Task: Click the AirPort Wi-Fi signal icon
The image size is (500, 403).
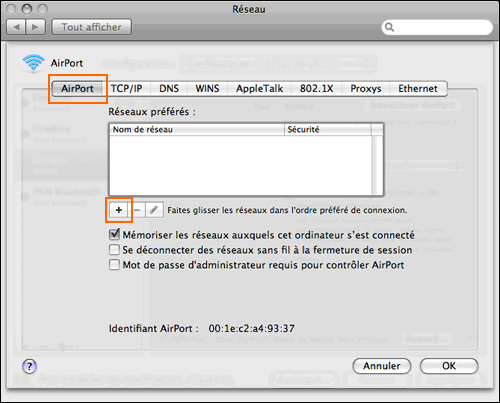Action: pyautogui.click(x=33, y=63)
